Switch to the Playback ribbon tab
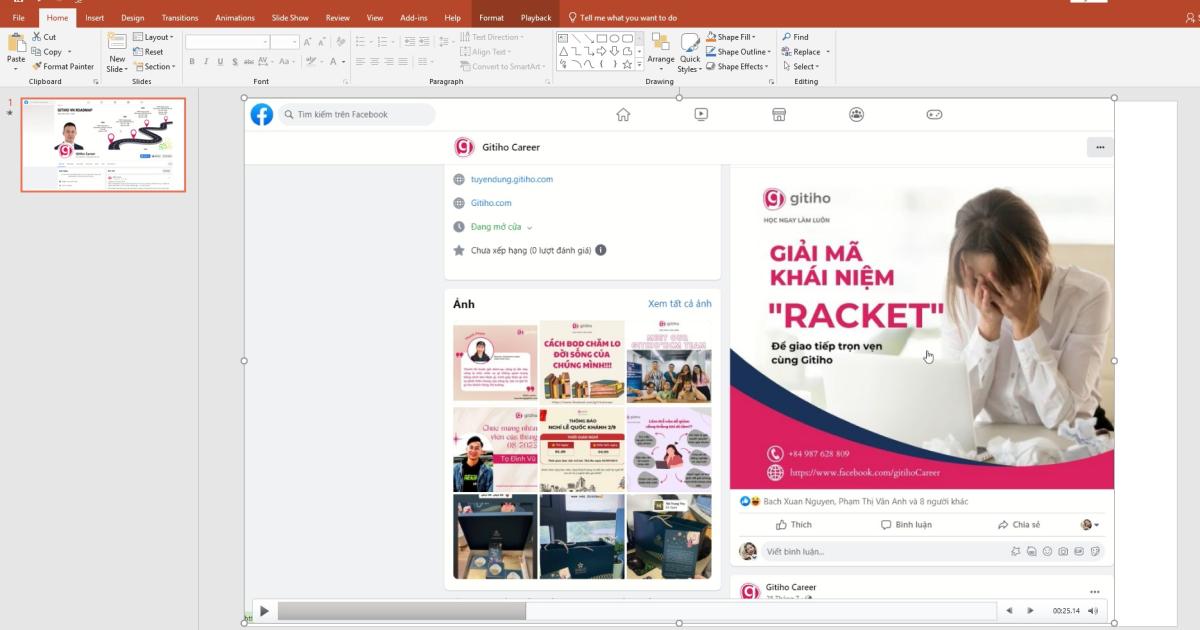Image resolution: width=1200 pixels, height=630 pixels. click(536, 17)
